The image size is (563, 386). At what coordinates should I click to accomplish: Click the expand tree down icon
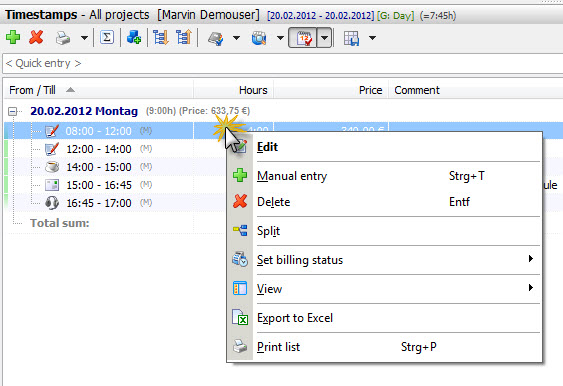point(161,37)
